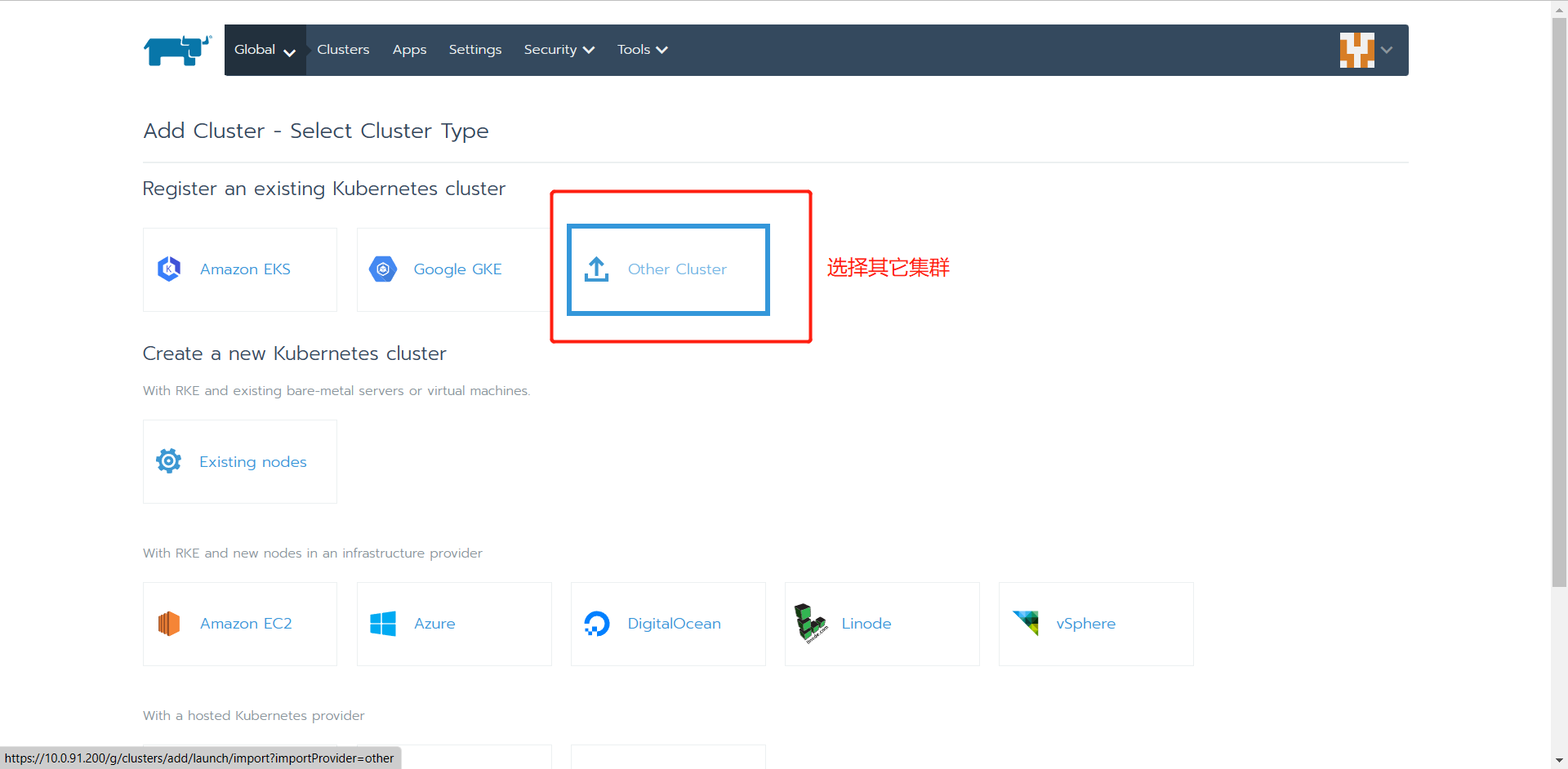Click the Linode logo icon
Screen dimensions: 1568x769
pyautogui.click(x=810, y=623)
